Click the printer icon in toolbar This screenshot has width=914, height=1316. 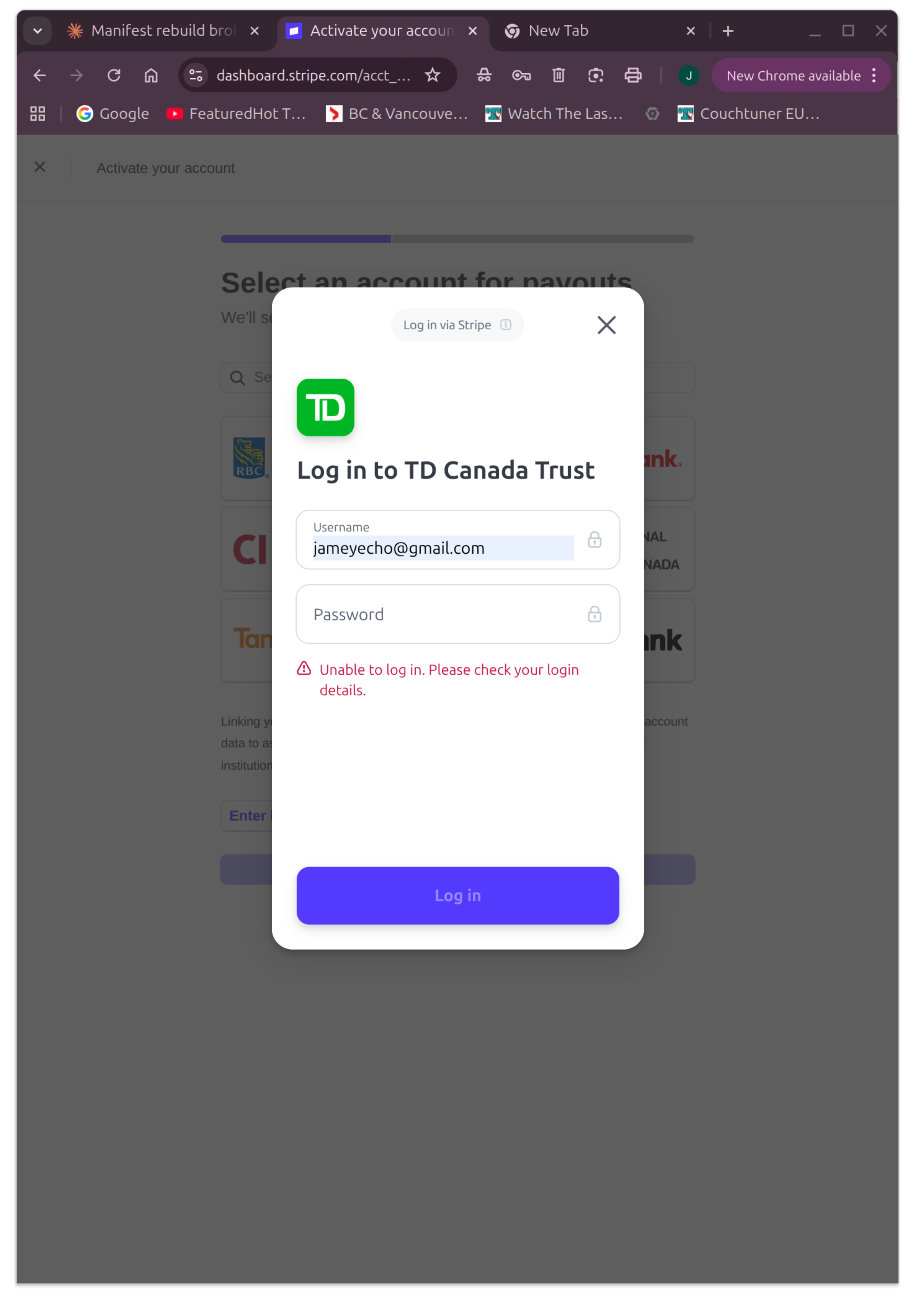point(632,75)
